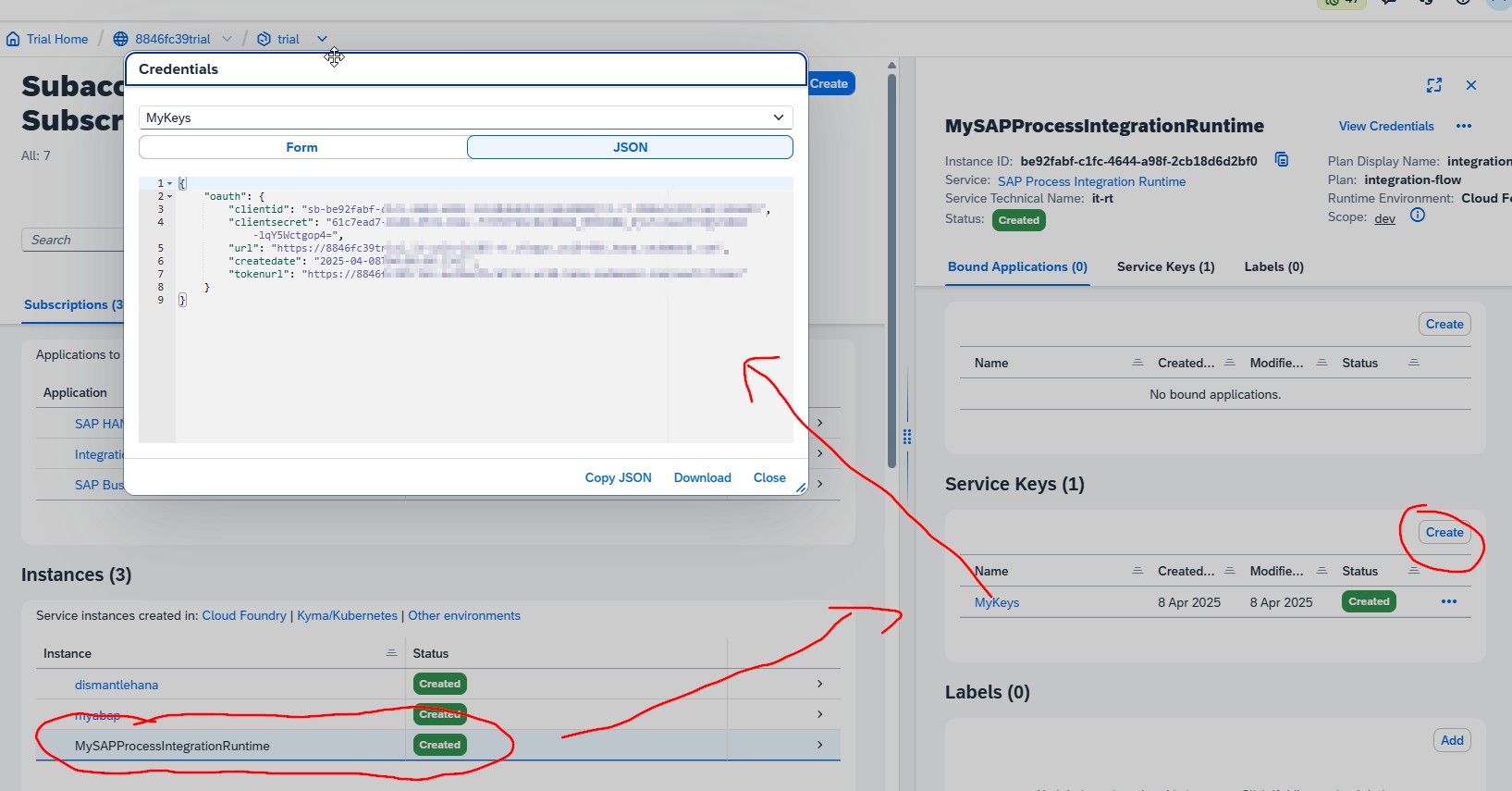The image size is (1512, 791).
Task: Select the Service Keys (1) tab
Action: (1165, 266)
